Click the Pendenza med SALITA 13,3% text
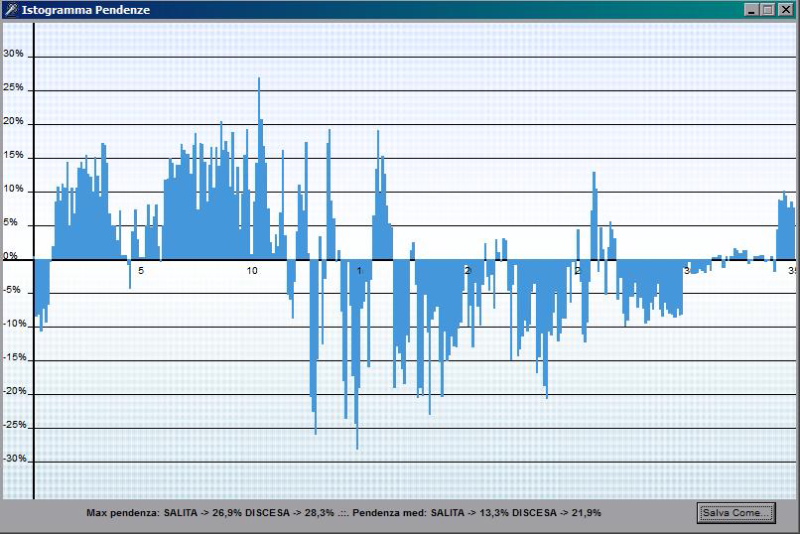 pos(431,513)
